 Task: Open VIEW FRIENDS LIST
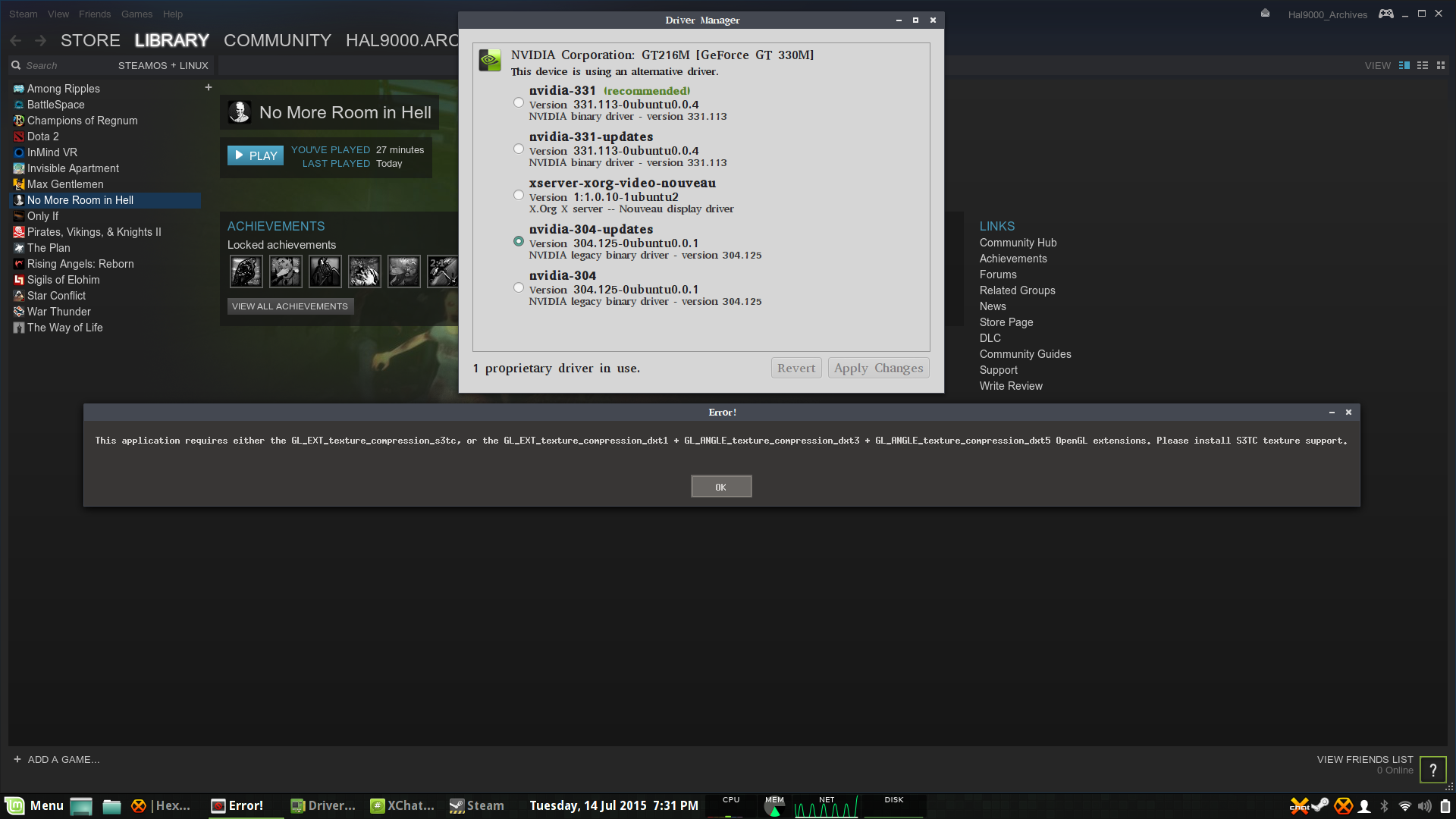pyautogui.click(x=1365, y=760)
